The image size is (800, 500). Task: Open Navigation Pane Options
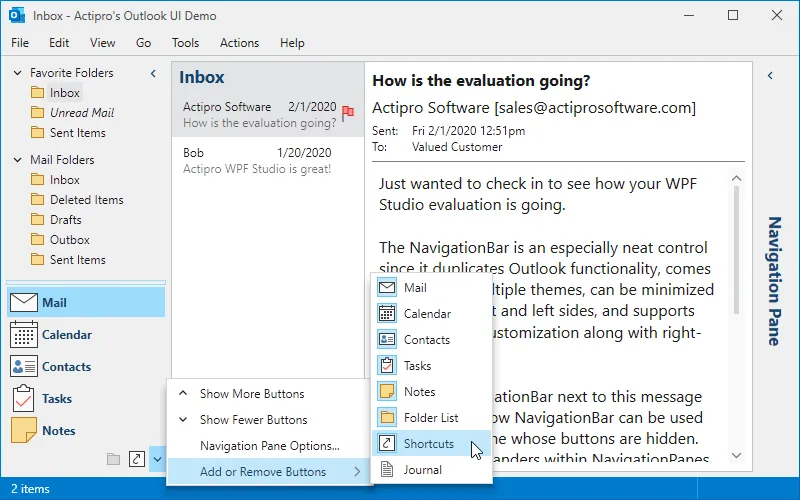(x=268, y=445)
